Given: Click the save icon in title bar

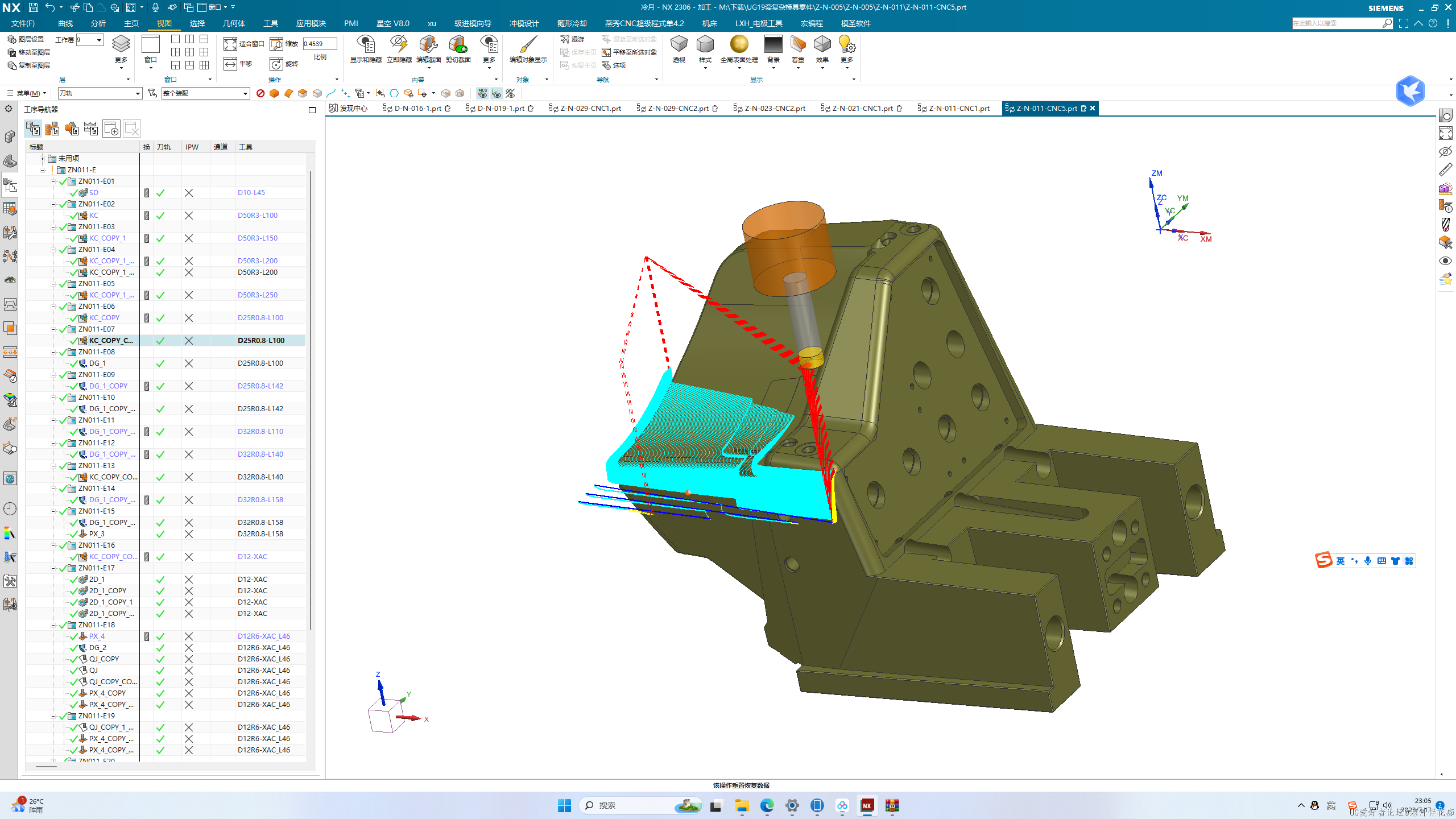Looking at the screenshot, I should click(x=33, y=7).
